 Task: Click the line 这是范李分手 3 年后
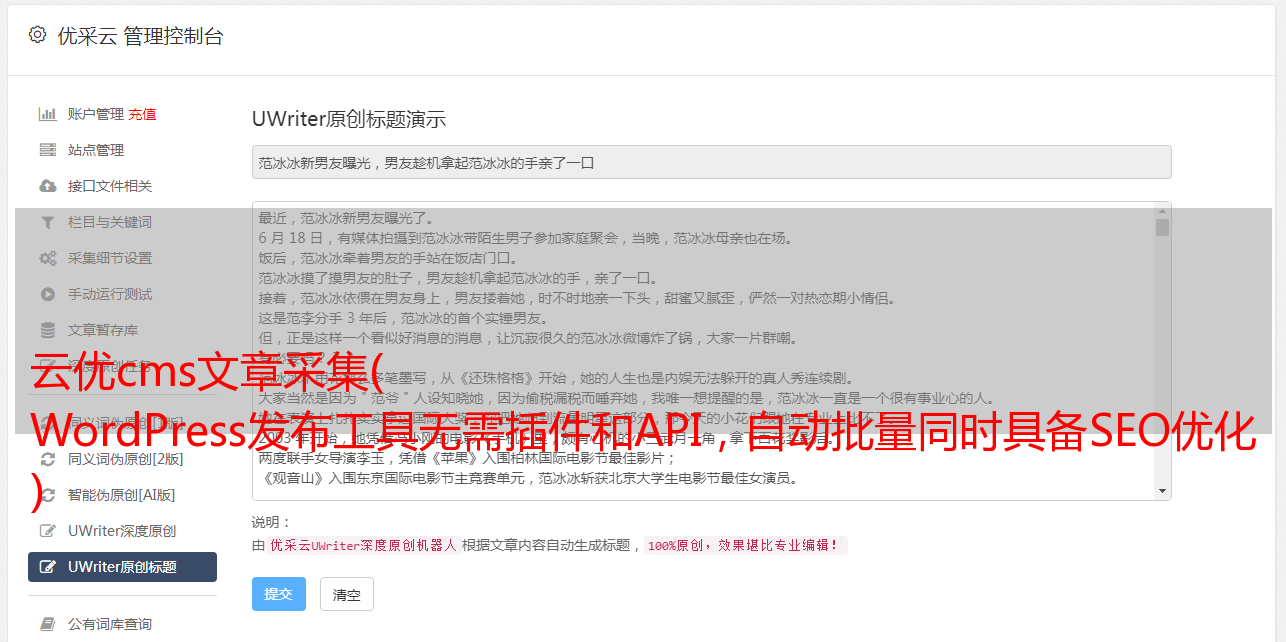point(403,318)
